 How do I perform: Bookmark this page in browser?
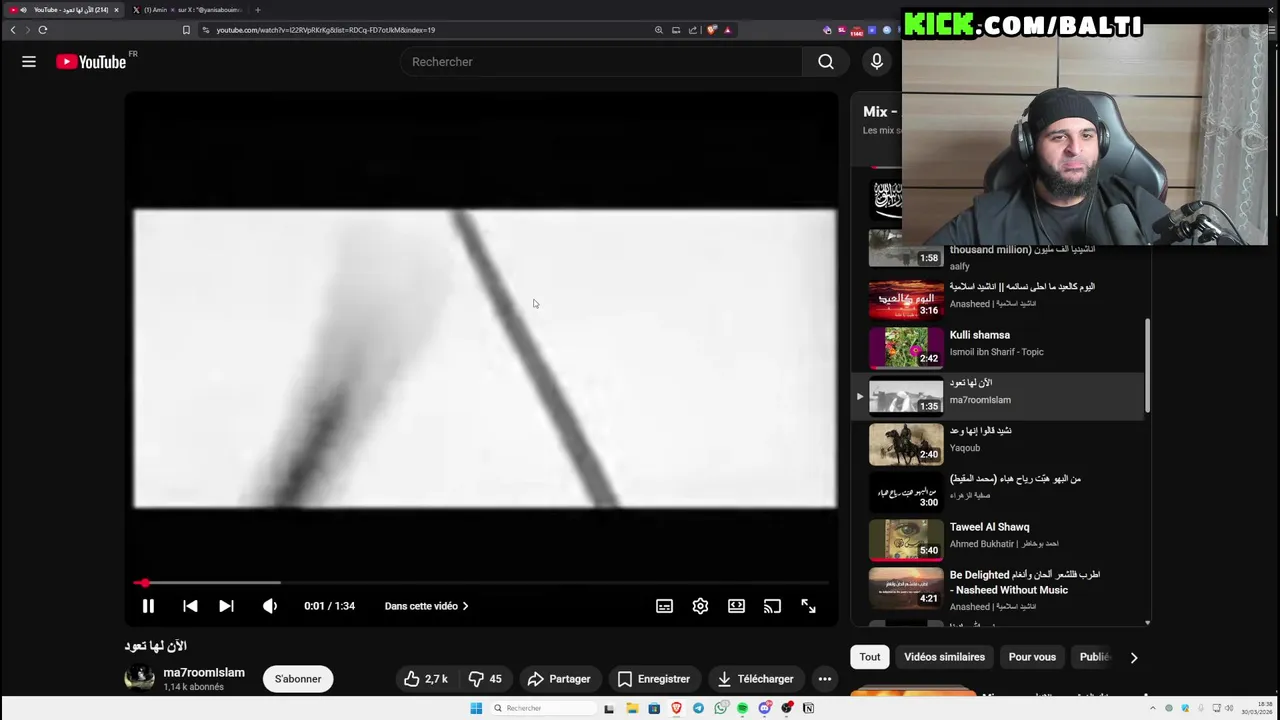pos(186,30)
